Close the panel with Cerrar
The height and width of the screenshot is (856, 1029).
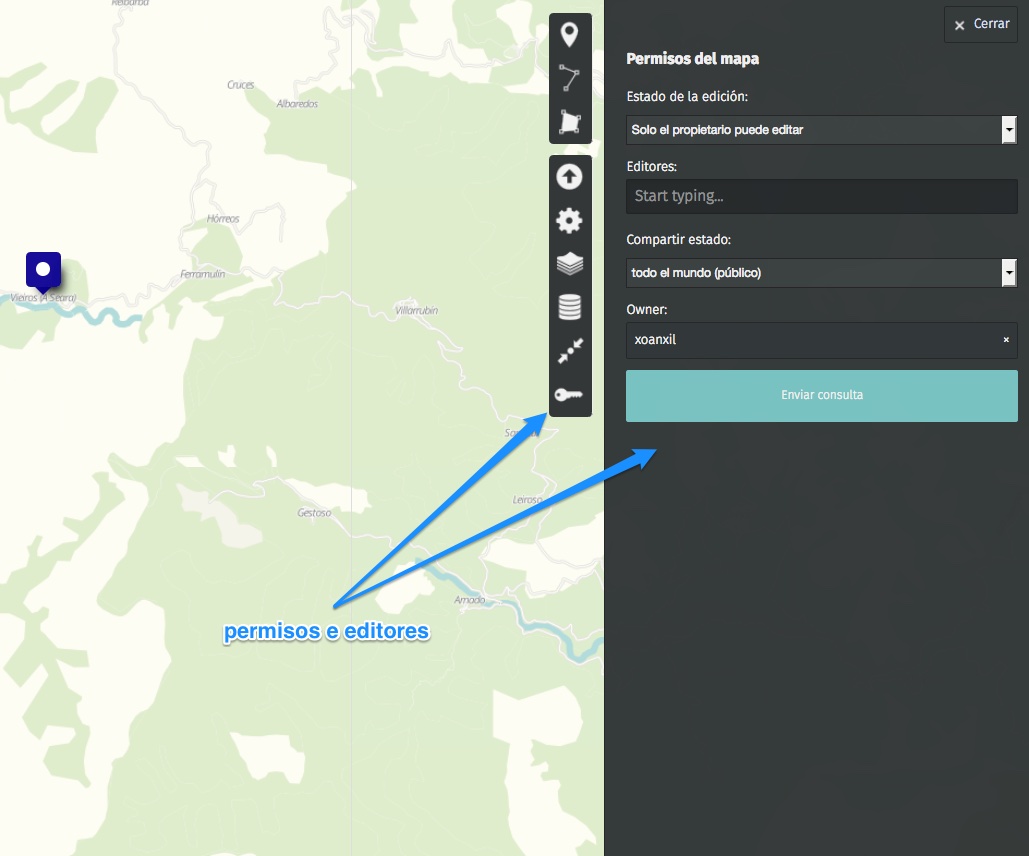point(980,24)
